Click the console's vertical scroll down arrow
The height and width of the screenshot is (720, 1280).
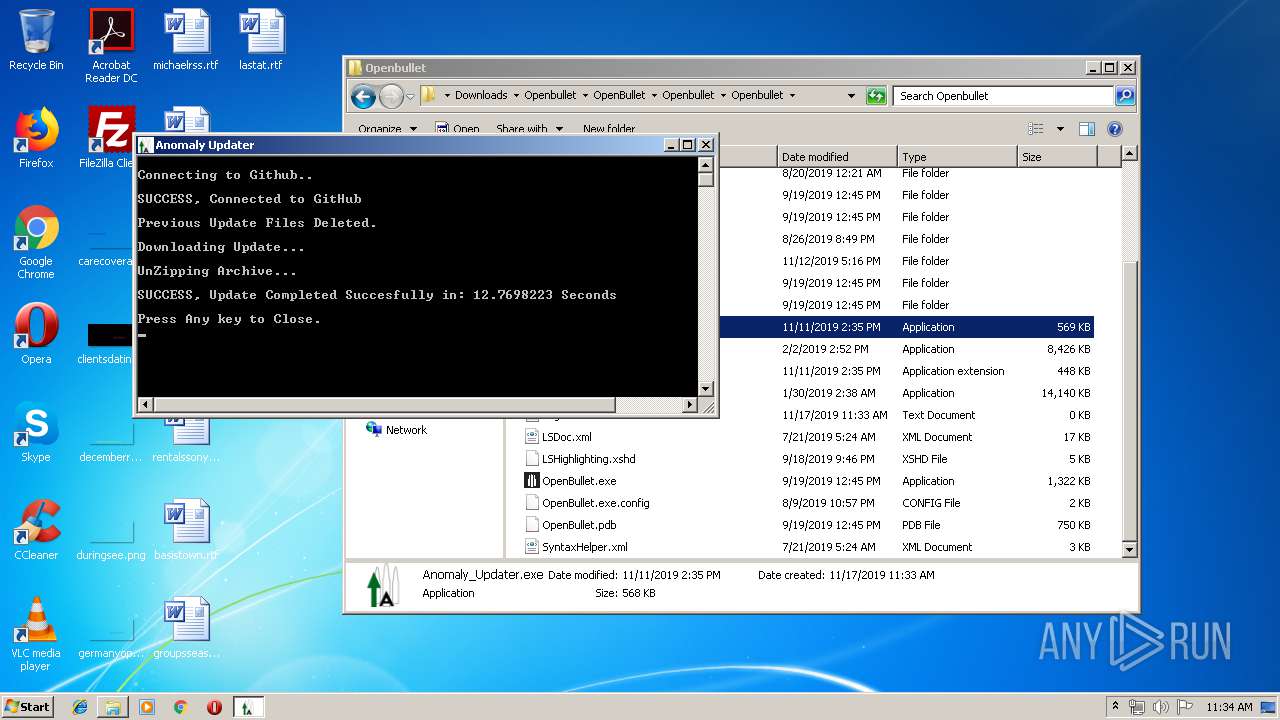point(705,389)
